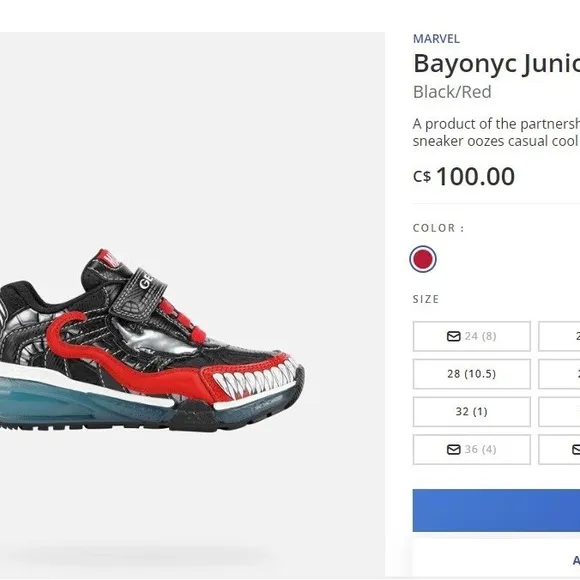Select the red color swatch
This screenshot has height=580, width=580.
tap(423, 259)
